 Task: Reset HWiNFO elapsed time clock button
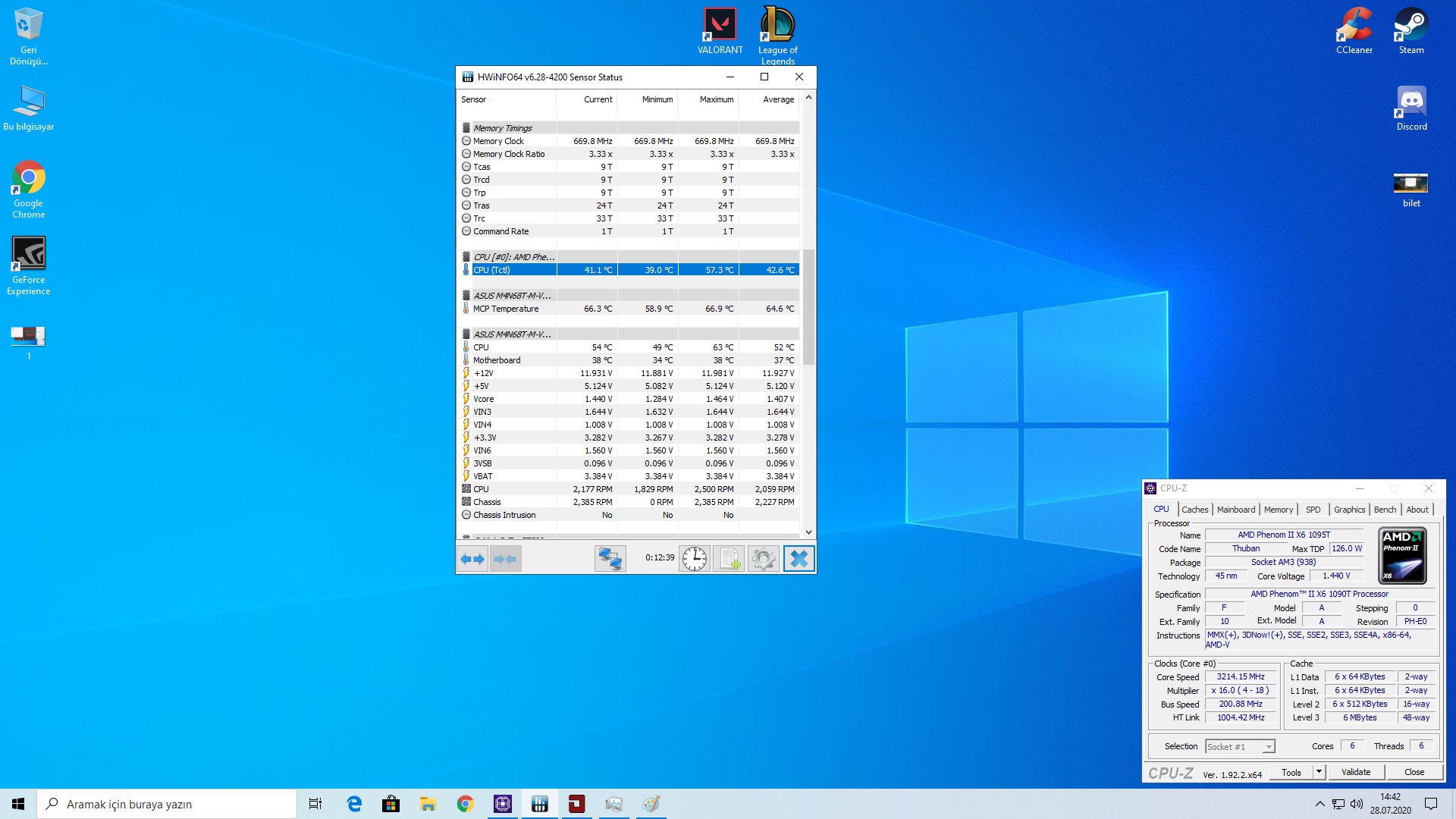[x=694, y=559]
